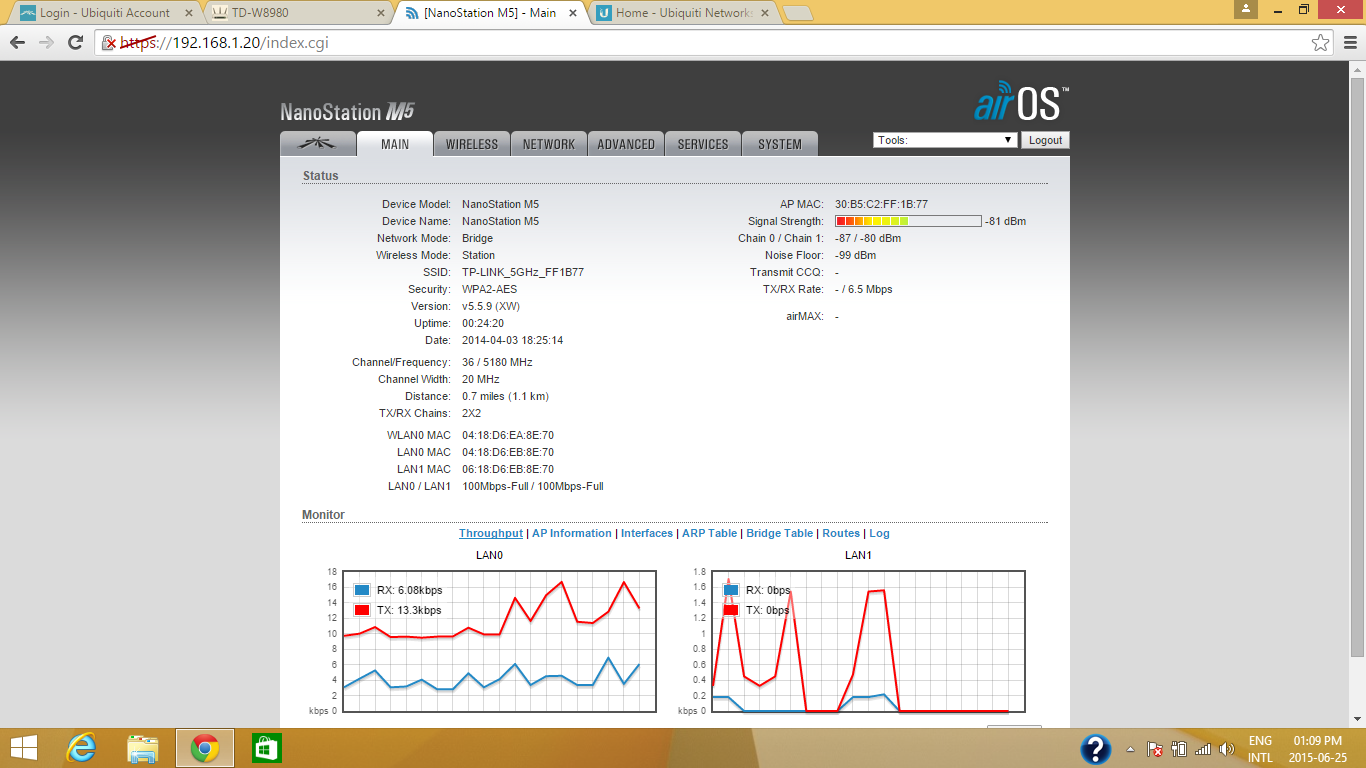Image resolution: width=1366 pixels, height=768 pixels.
Task: Close the Home - Ubiquiti Networks tab
Action: click(x=763, y=14)
